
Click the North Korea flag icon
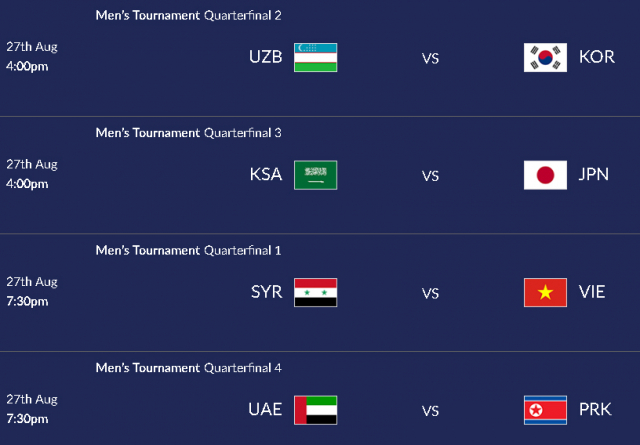(545, 410)
